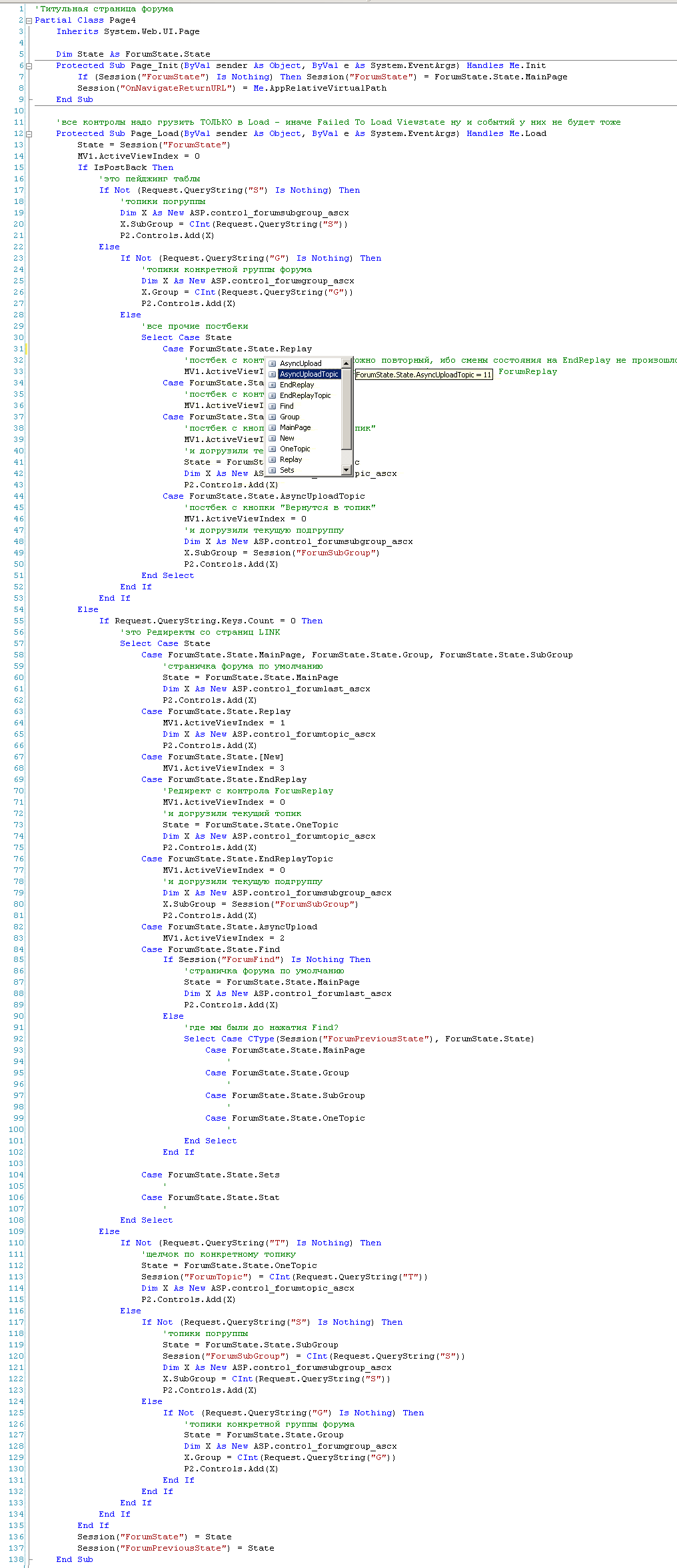Collapse the Page_Load sub outline
677x1568 pixels.
pos(29,134)
